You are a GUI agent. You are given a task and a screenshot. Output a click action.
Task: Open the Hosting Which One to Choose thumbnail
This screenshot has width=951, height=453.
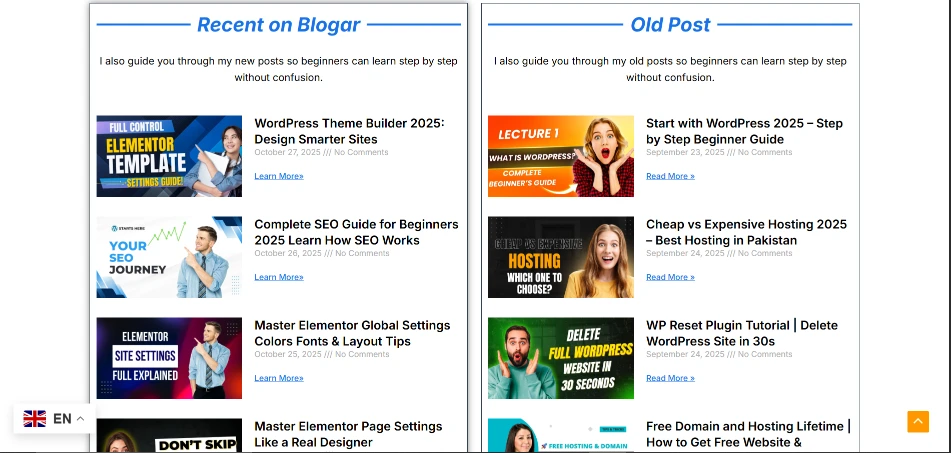tap(561, 257)
